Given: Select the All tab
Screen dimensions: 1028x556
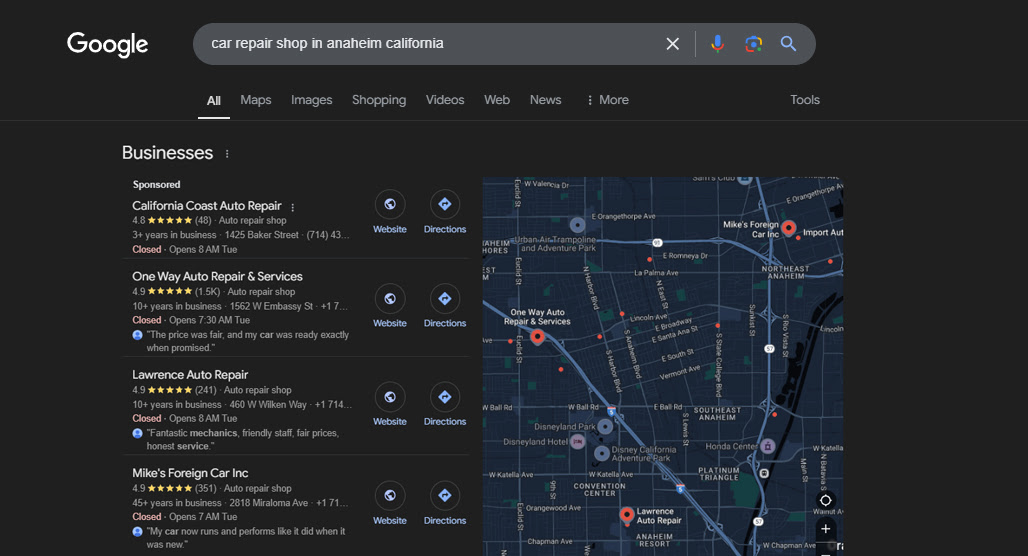Looking at the screenshot, I should [214, 100].
